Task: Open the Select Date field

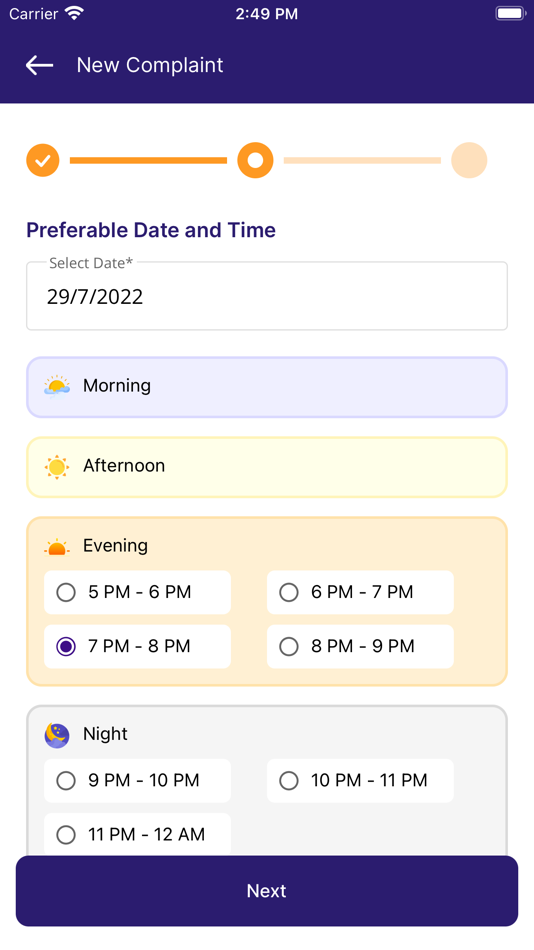Action: point(267,296)
